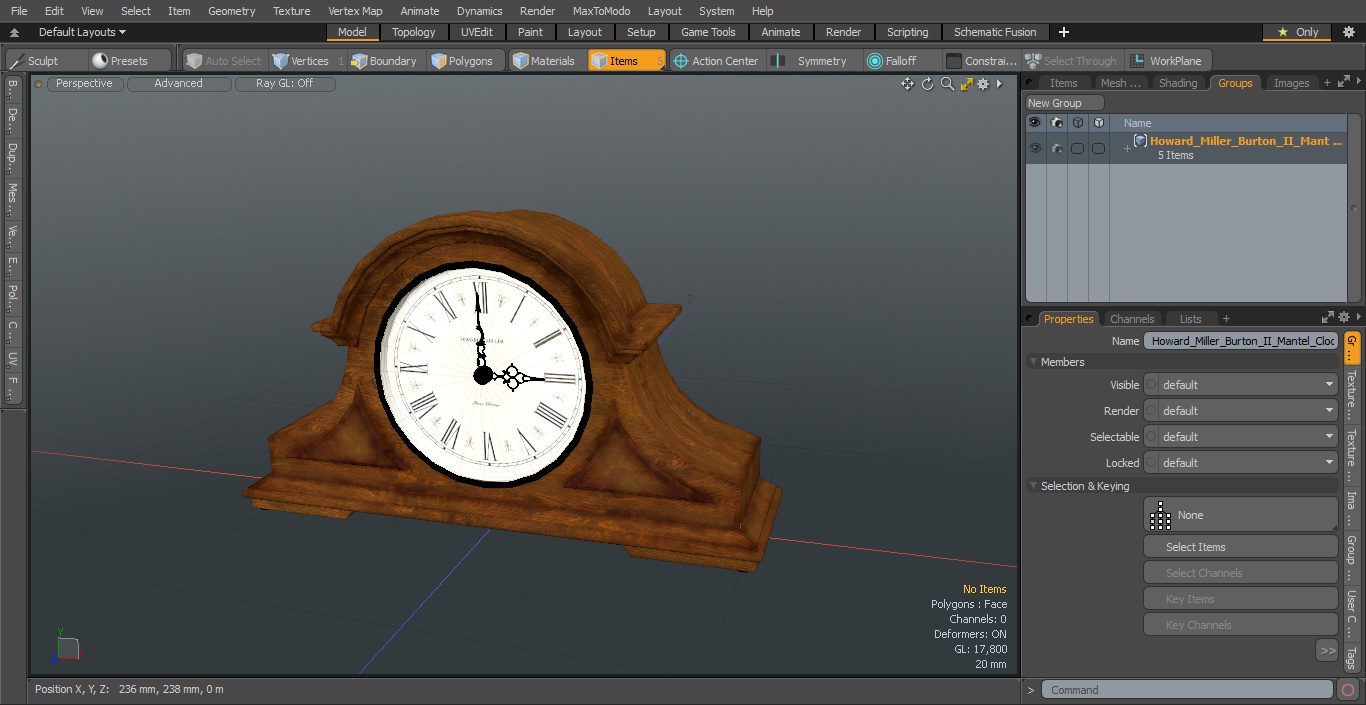
Task: Click the Ray GL: Off button
Action: [285, 84]
